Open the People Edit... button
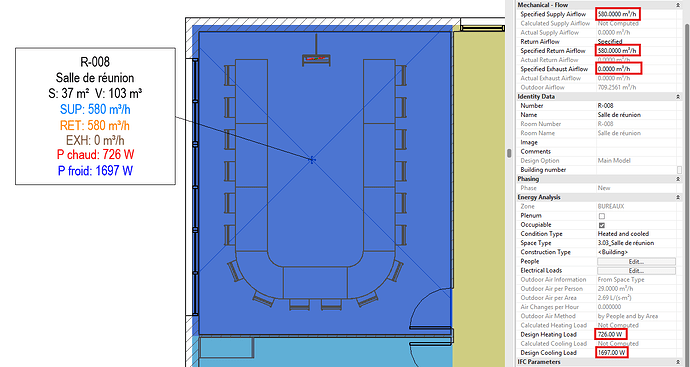This screenshot has width=690, height=367. click(x=636, y=261)
